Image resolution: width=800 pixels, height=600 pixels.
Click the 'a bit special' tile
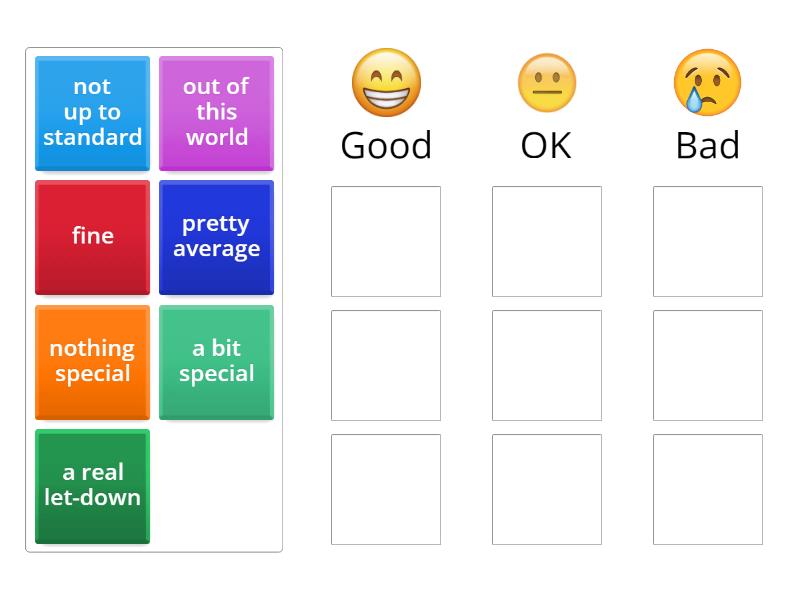(x=216, y=361)
